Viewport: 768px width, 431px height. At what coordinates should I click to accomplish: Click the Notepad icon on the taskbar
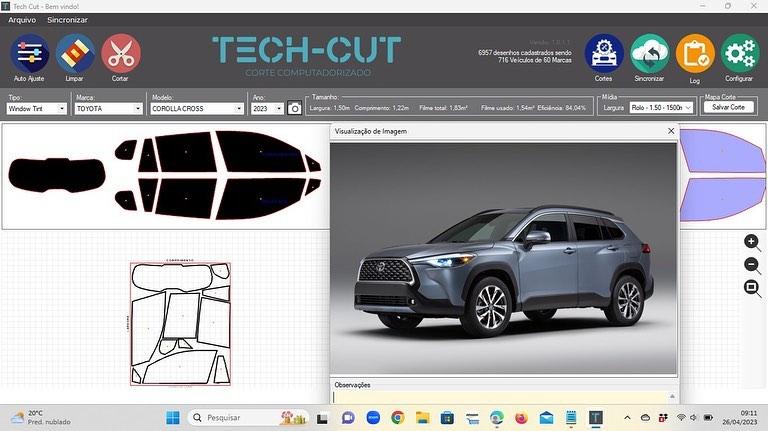click(x=571, y=418)
